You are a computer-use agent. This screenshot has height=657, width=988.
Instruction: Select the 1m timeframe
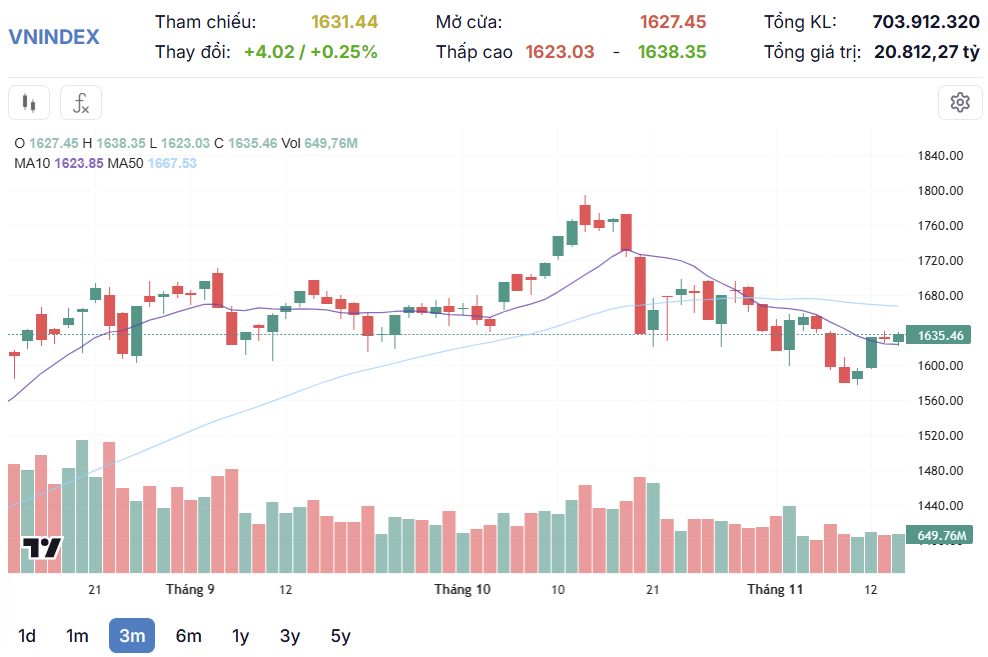point(77,636)
